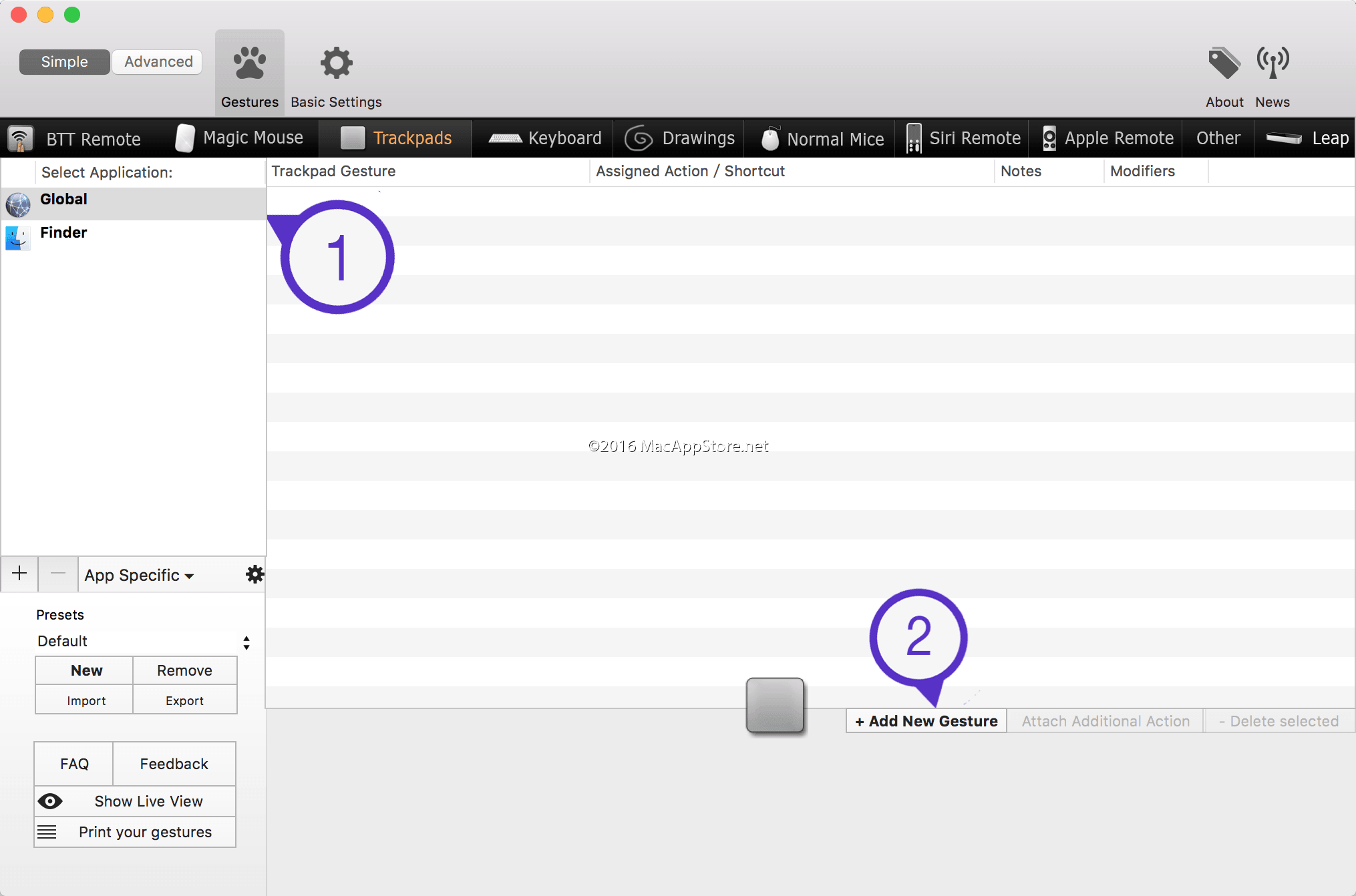
Task: Adjust the preset stepper arrows
Action: (x=246, y=642)
